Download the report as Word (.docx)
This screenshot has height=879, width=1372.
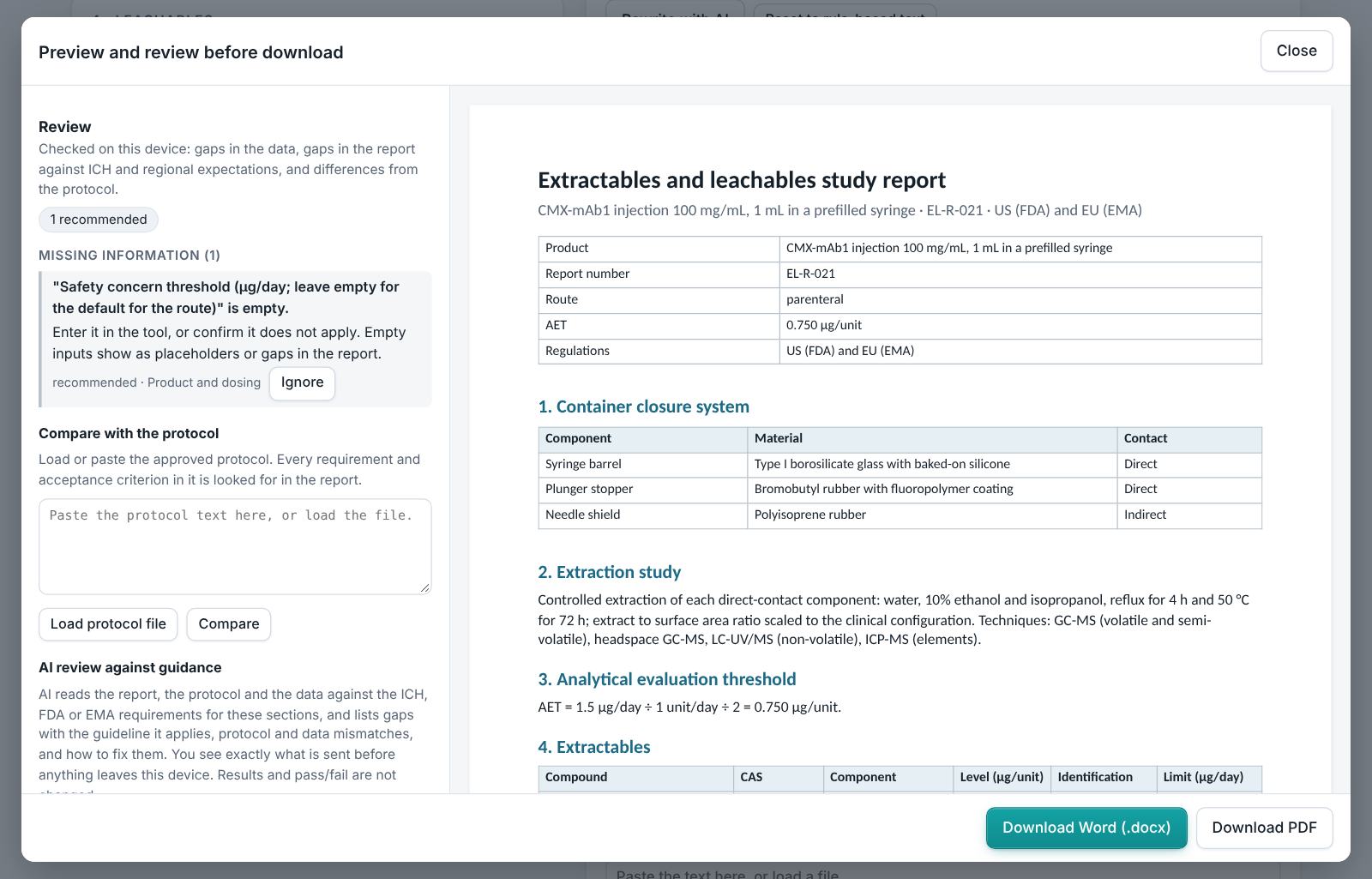tap(1086, 828)
